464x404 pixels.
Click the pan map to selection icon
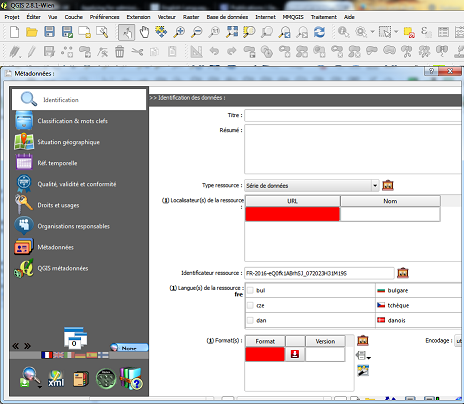coord(161,32)
